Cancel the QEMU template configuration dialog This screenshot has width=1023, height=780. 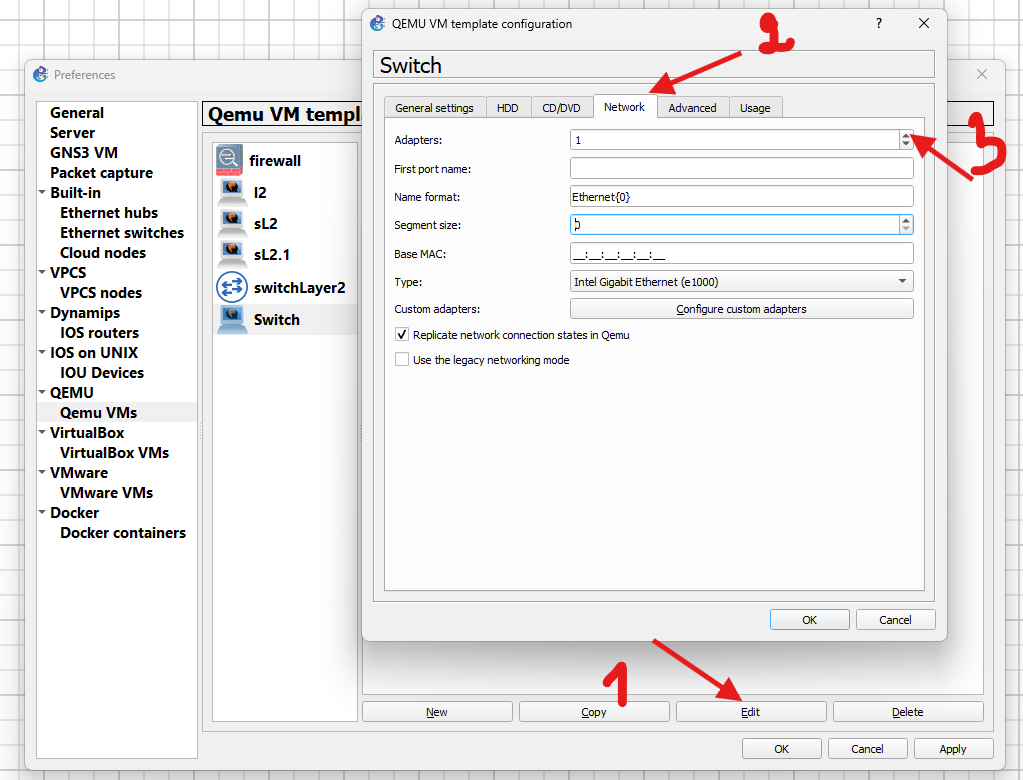click(x=895, y=620)
